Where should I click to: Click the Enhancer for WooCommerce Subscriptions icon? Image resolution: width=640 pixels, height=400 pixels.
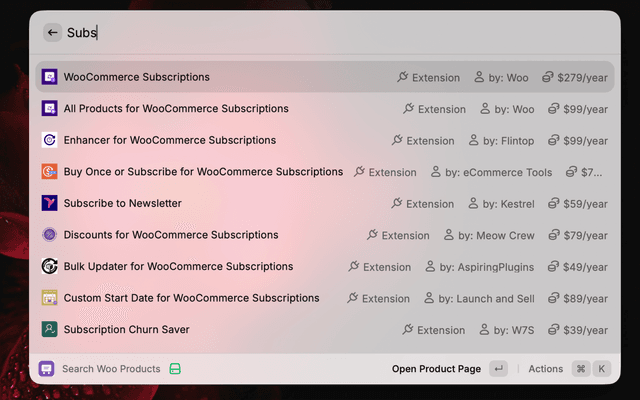(49, 141)
